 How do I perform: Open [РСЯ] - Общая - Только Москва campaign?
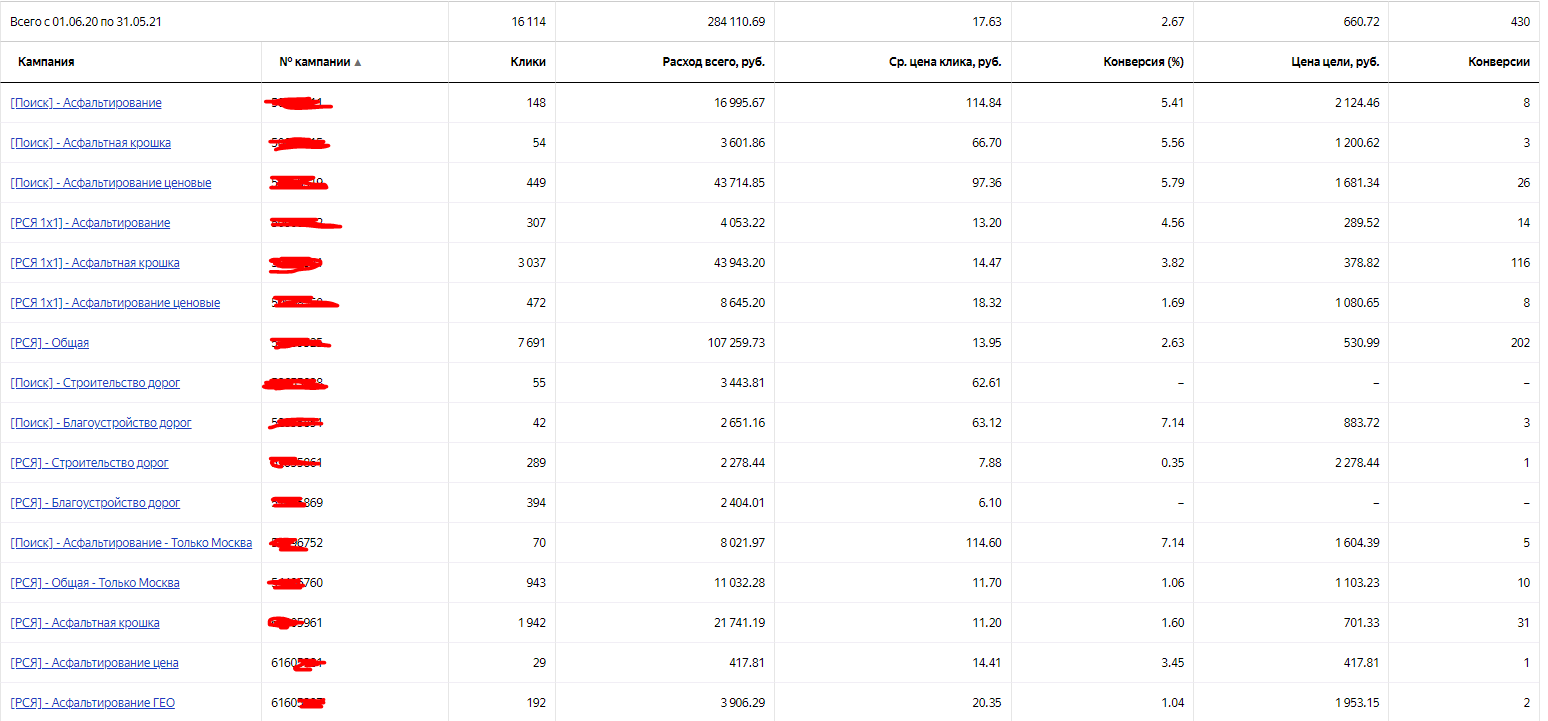[x=95, y=583]
